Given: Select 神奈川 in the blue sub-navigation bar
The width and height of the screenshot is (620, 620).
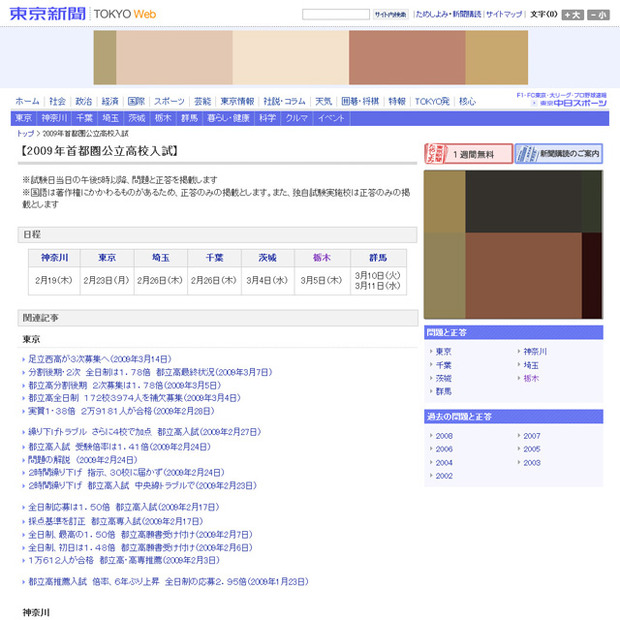Looking at the screenshot, I should (x=54, y=118).
